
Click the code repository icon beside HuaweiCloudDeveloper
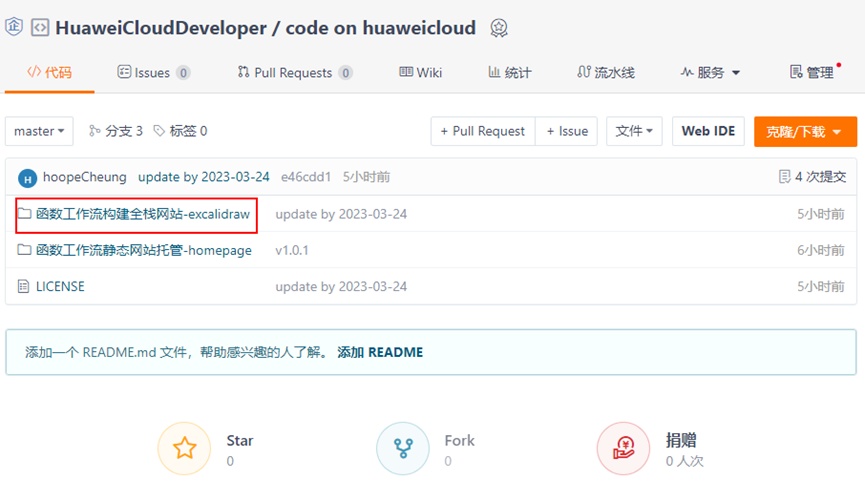(40, 28)
